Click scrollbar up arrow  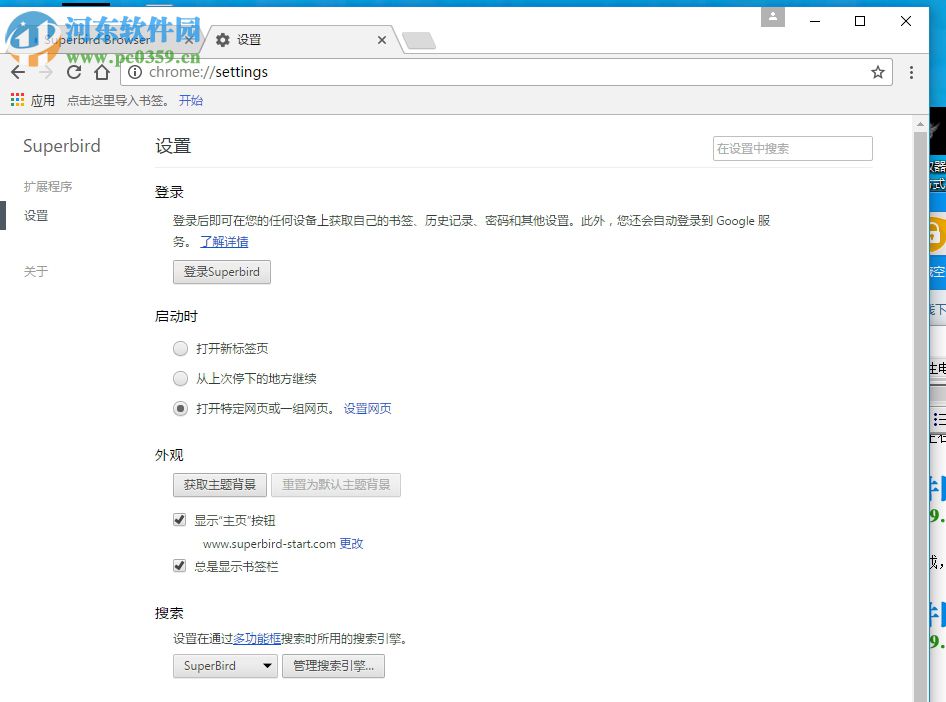[920, 124]
